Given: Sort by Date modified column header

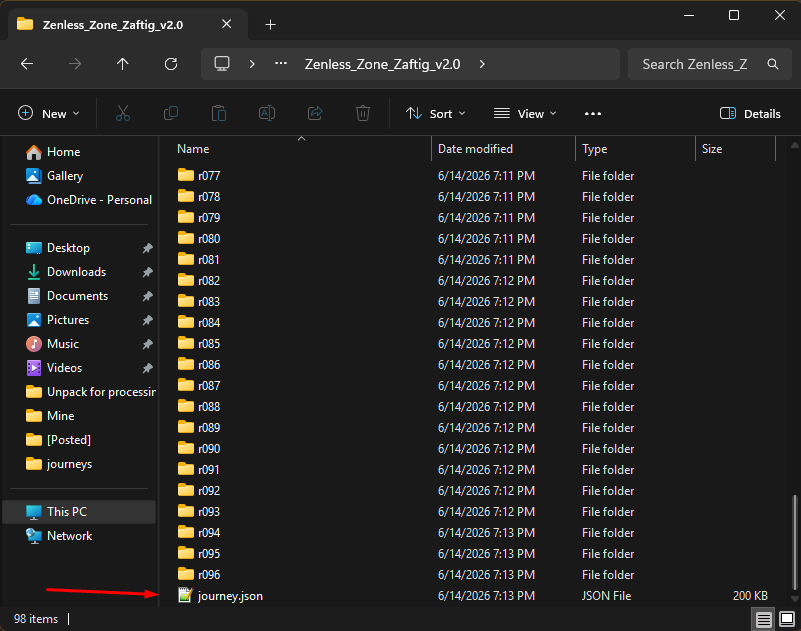Looking at the screenshot, I should pos(475,149).
